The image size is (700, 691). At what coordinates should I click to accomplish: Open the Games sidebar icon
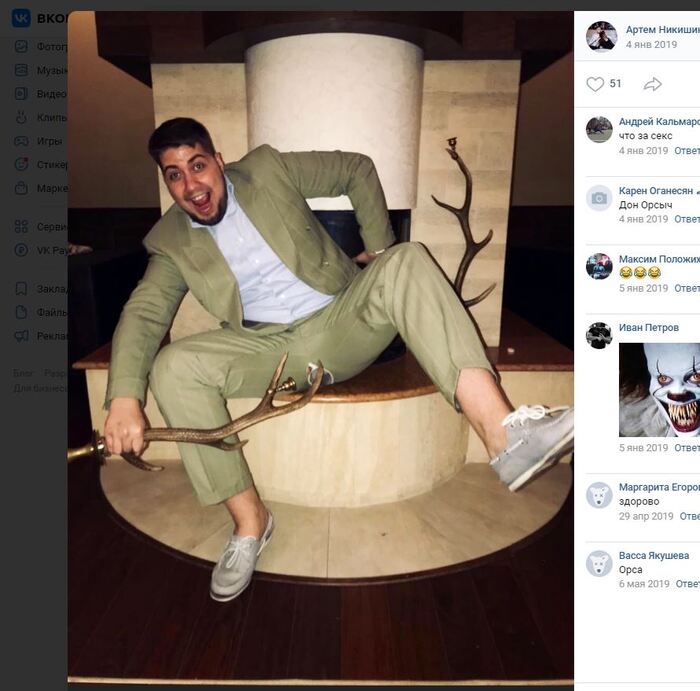click(21, 141)
